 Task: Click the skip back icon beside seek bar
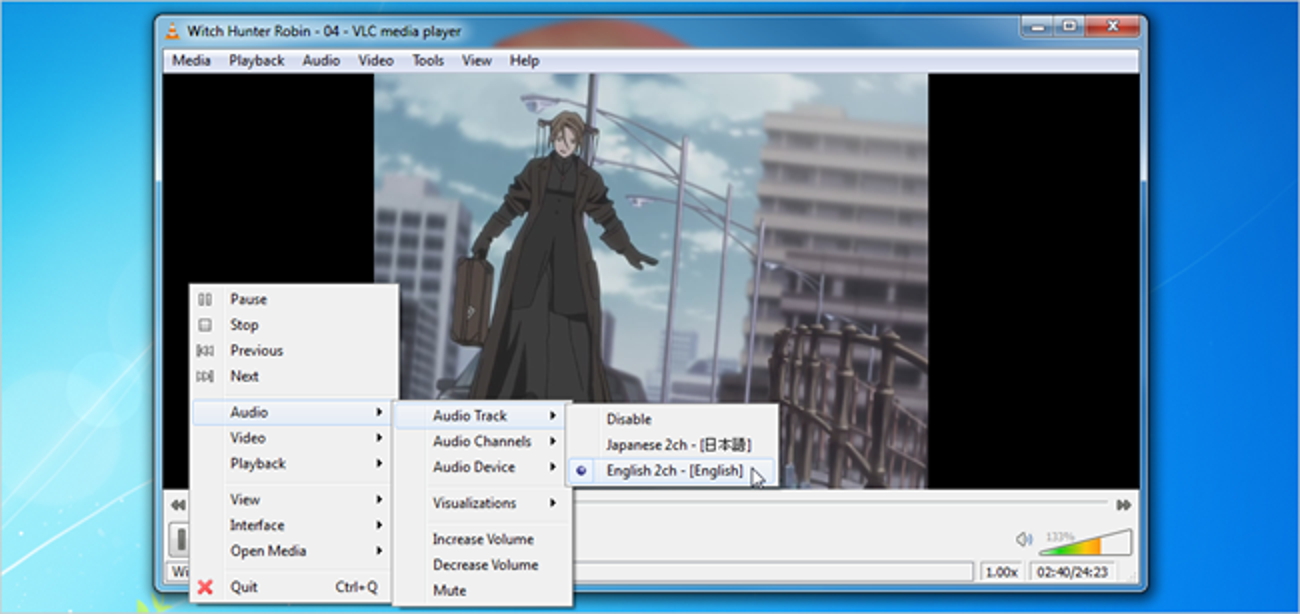[x=177, y=505]
